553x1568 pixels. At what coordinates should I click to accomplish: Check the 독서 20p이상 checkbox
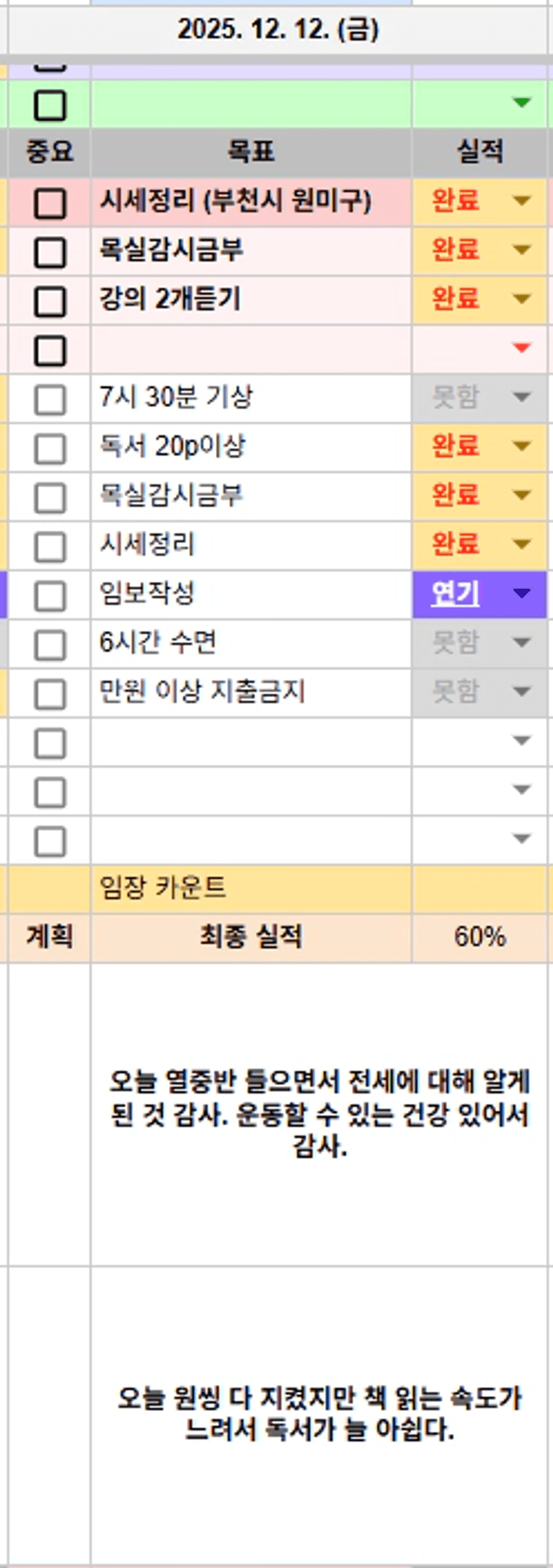[49, 448]
